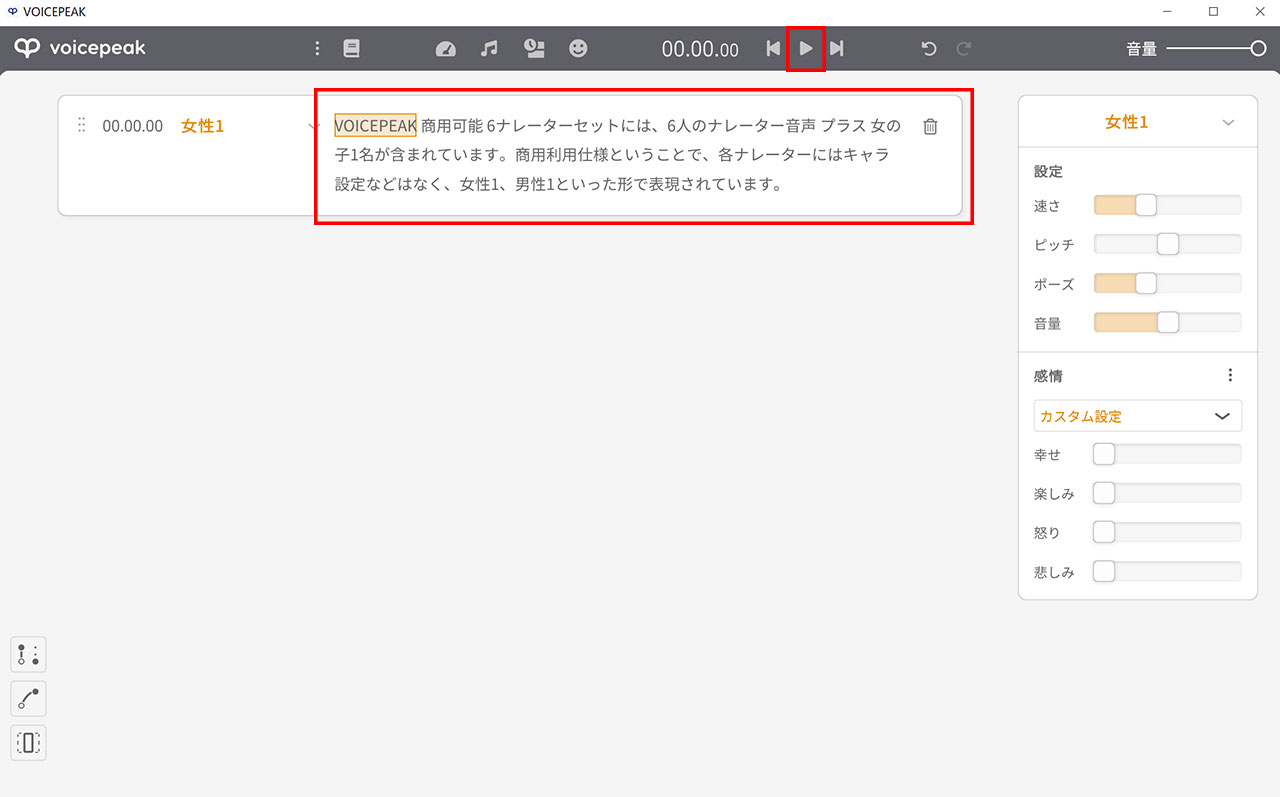
Task: Click the 悲しみ emotion slider
Action: click(x=1167, y=572)
